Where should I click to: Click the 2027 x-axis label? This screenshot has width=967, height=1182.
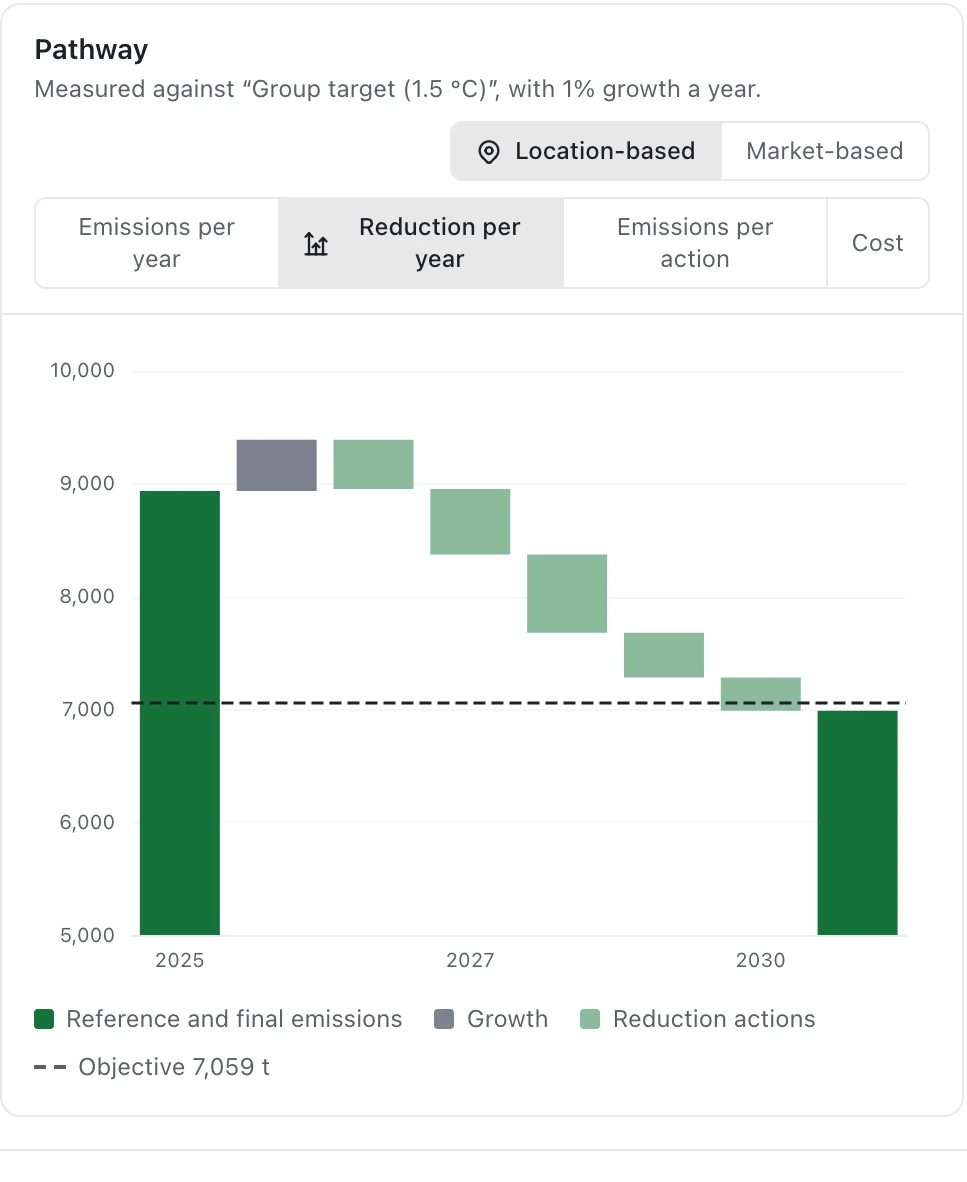[470, 960]
